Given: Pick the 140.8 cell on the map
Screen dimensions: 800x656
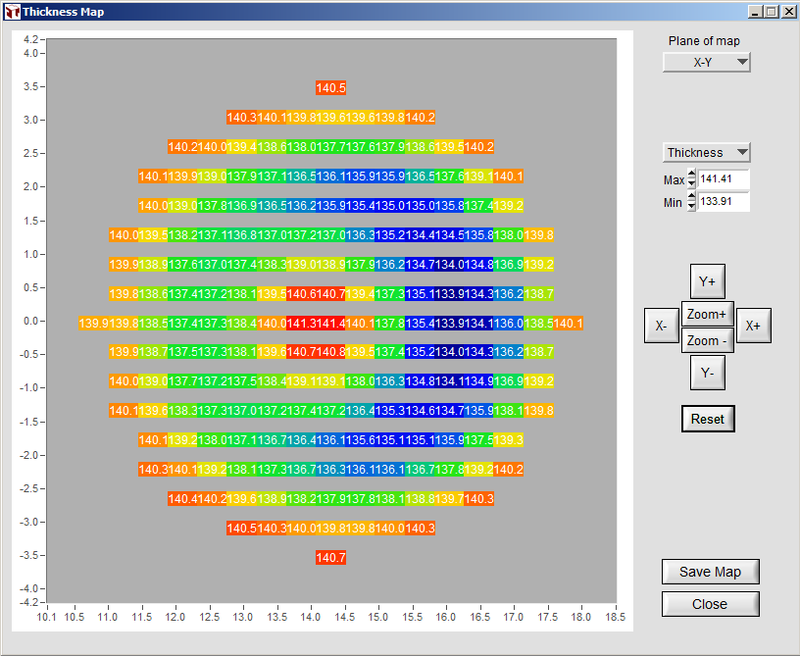Looking at the screenshot, I should (331, 351).
